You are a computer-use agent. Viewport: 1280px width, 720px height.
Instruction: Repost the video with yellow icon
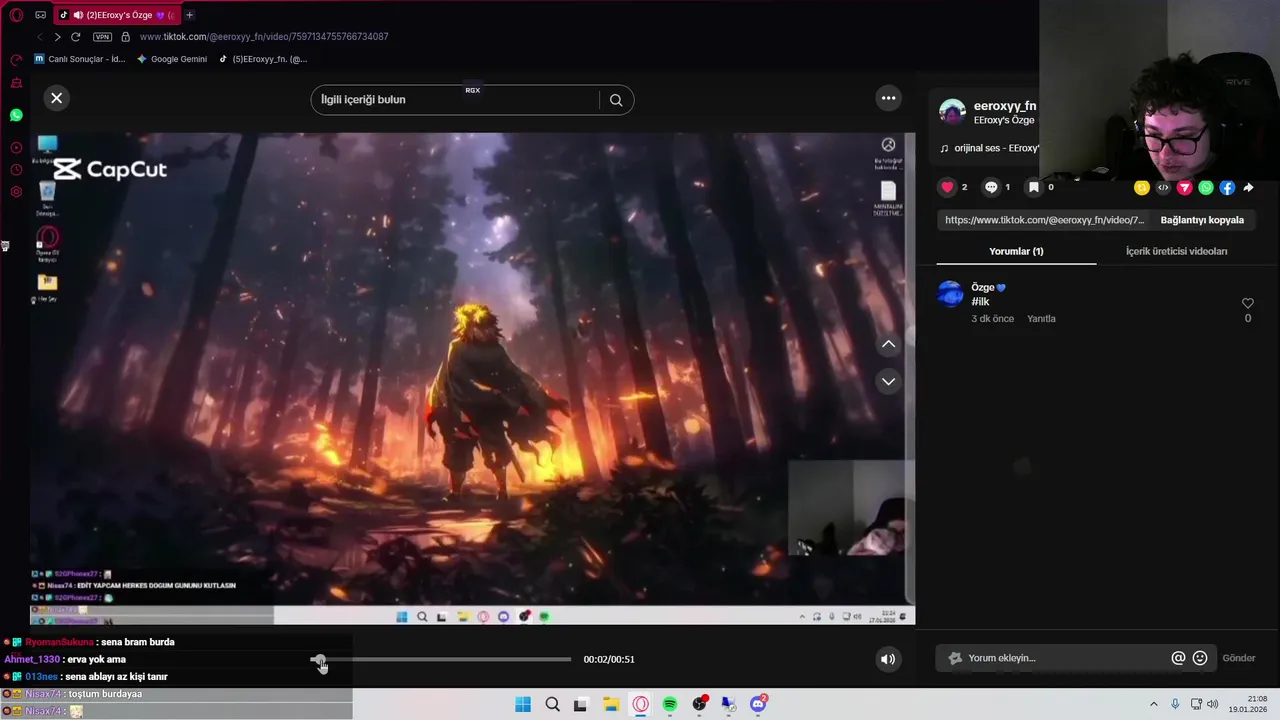[x=1142, y=187]
